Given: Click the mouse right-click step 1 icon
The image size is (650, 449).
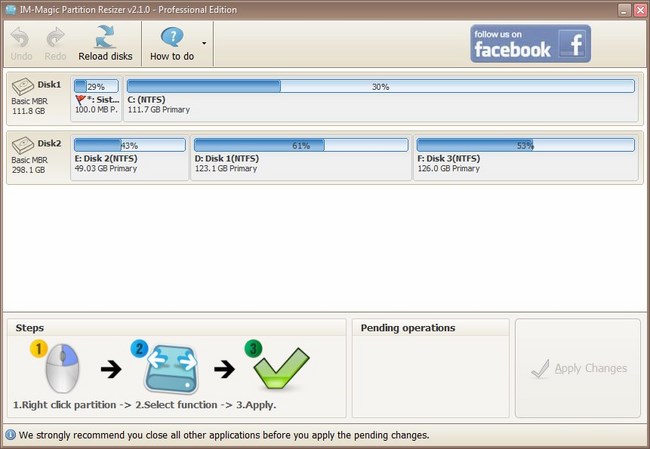Looking at the screenshot, I should (61, 367).
